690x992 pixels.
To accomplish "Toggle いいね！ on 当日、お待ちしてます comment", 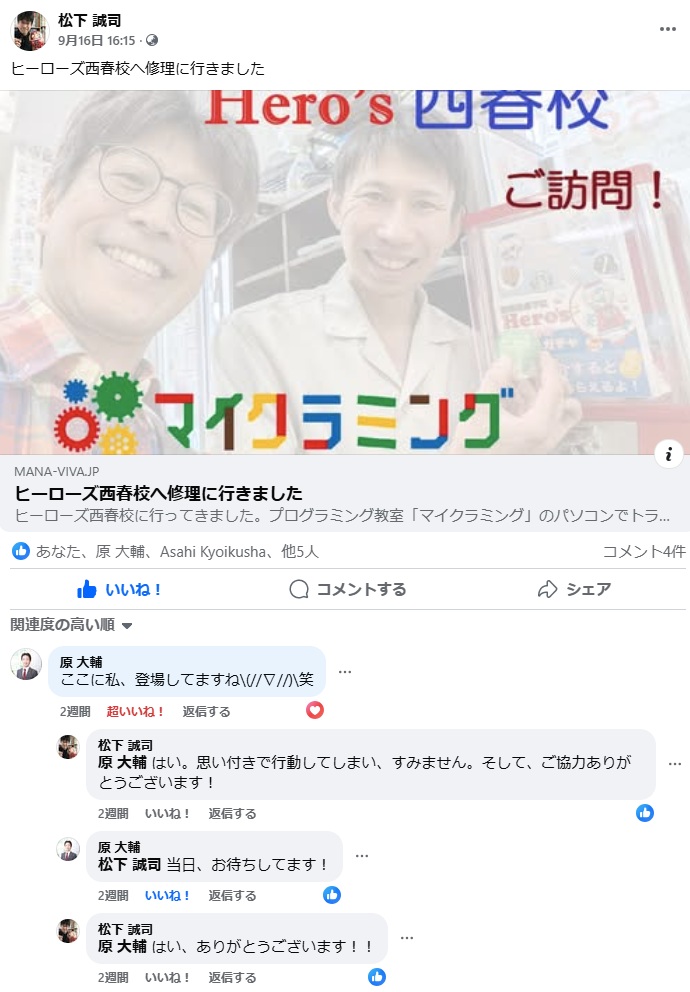I will click(x=167, y=896).
